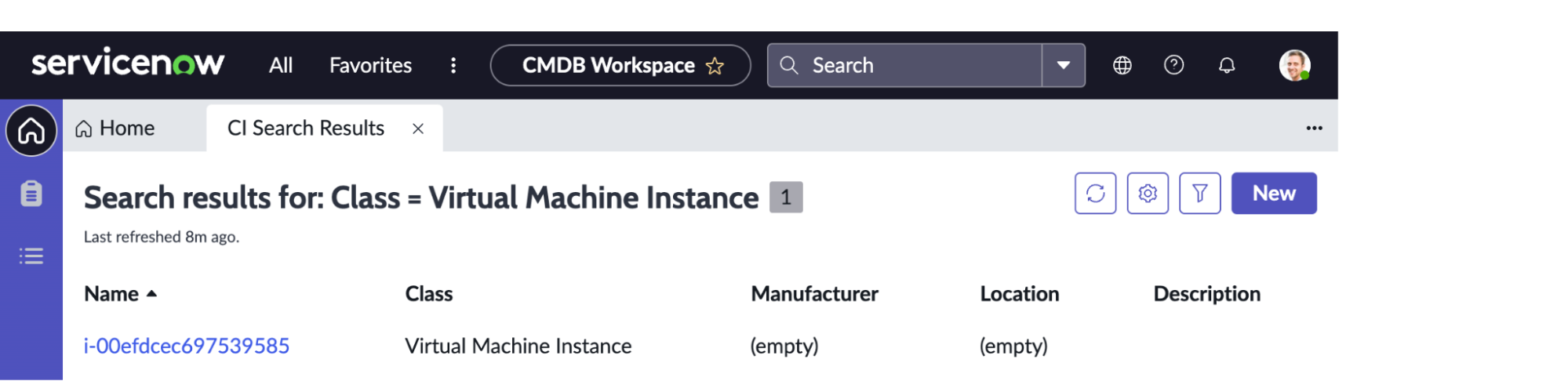Sort by the Description column header

click(x=1207, y=294)
